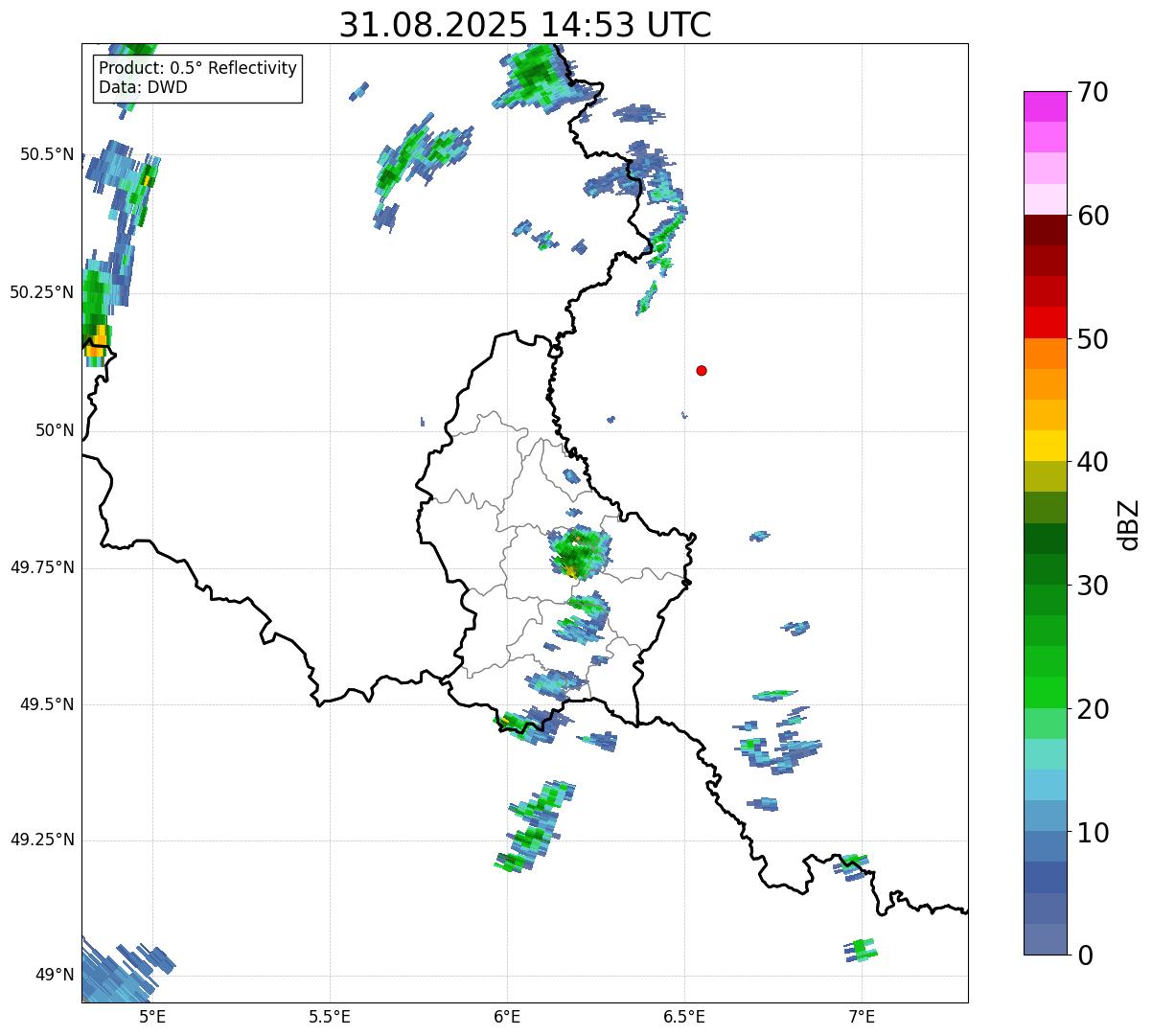Pick the yellow colorbar segment just above 40
Viewport: 1152px width, 1036px height.
(1050, 446)
